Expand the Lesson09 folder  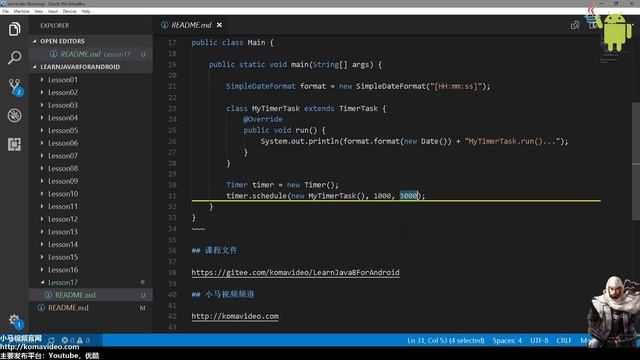(91, 181)
